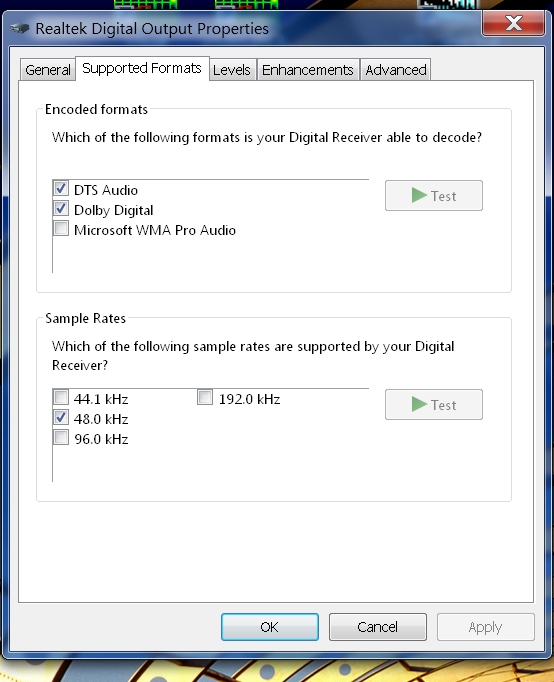Go to the Enhancements tab
Viewport: 554px width, 682px height.
308,70
